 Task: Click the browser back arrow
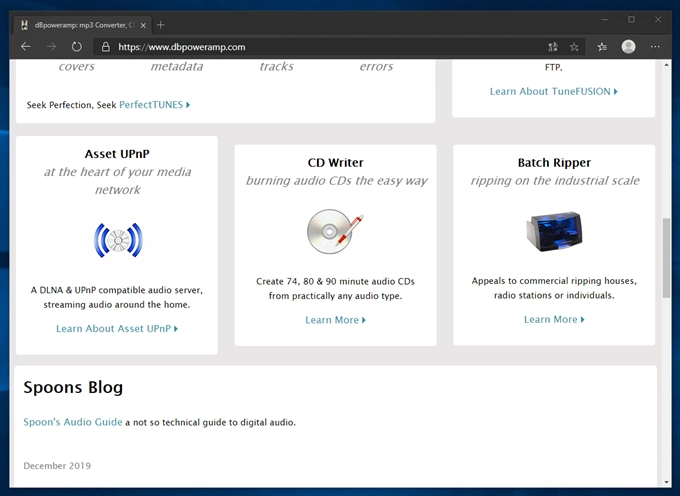pyautogui.click(x=26, y=47)
